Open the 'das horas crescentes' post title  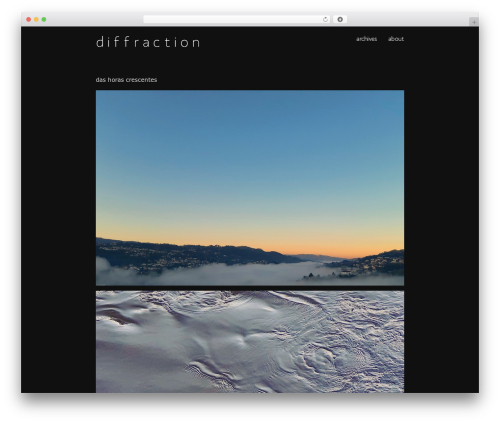point(126,80)
